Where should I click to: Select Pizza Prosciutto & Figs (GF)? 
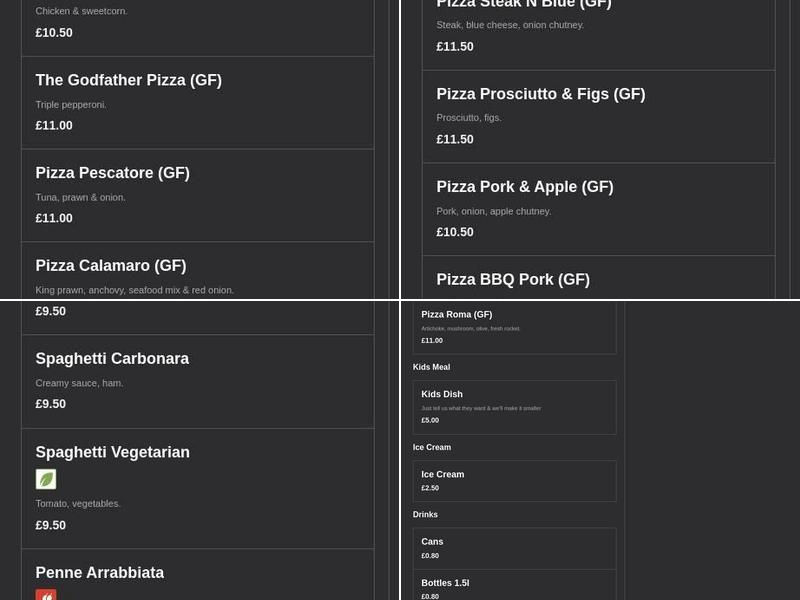click(541, 94)
